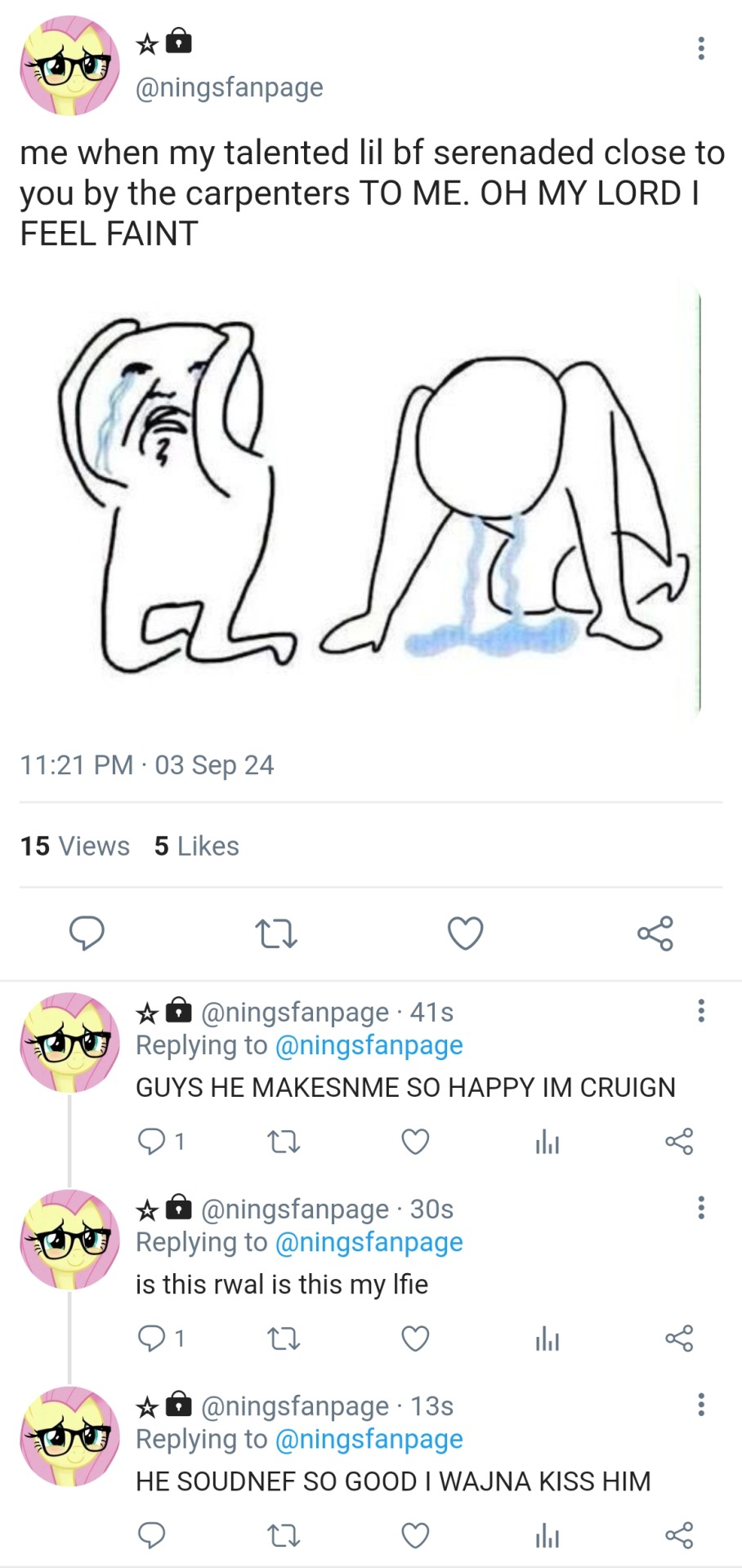Open the main tweet's three-dot menu
The image size is (742, 1568).
pos(700,48)
